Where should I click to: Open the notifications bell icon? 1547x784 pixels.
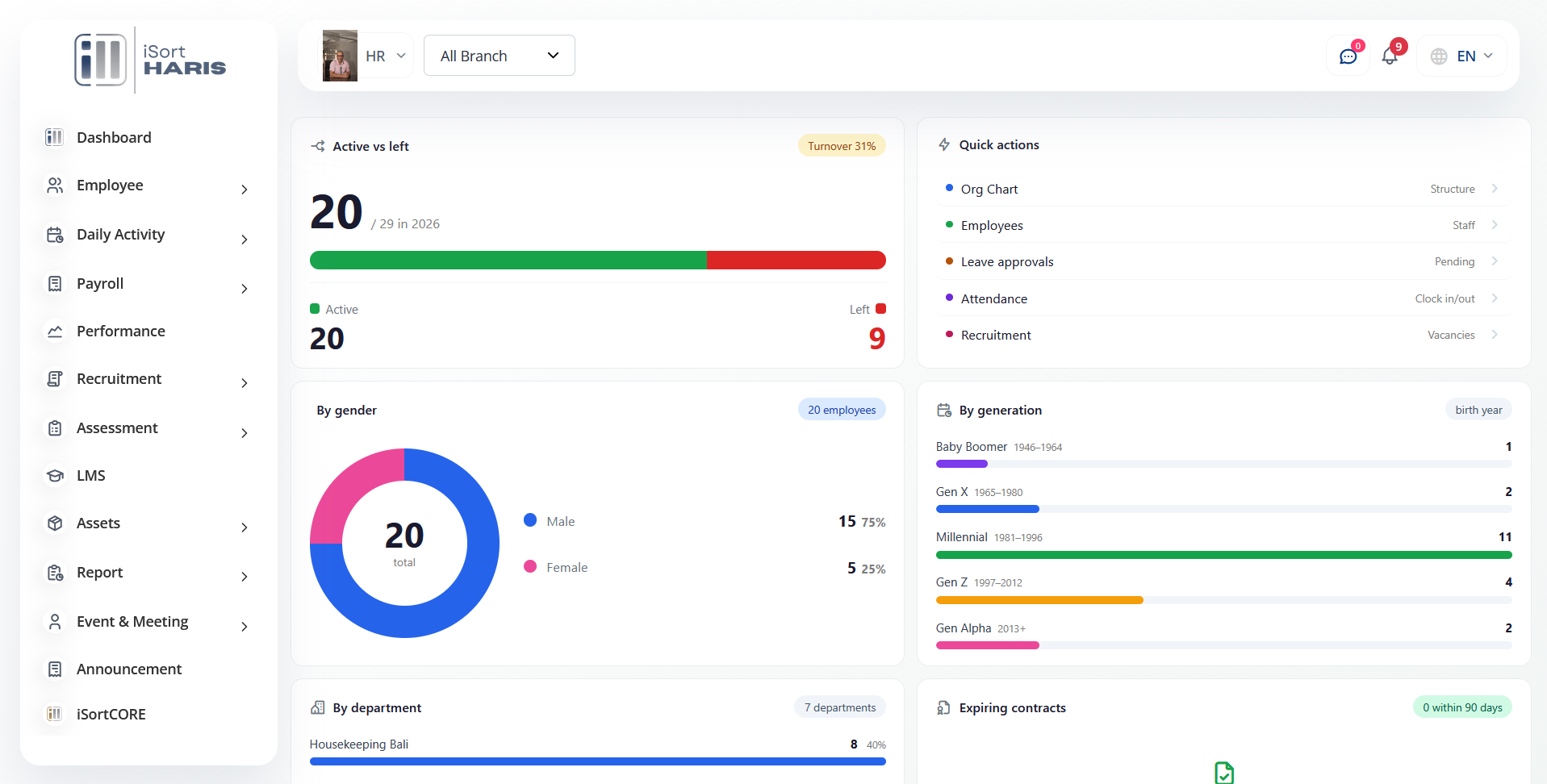click(1390, 56)
